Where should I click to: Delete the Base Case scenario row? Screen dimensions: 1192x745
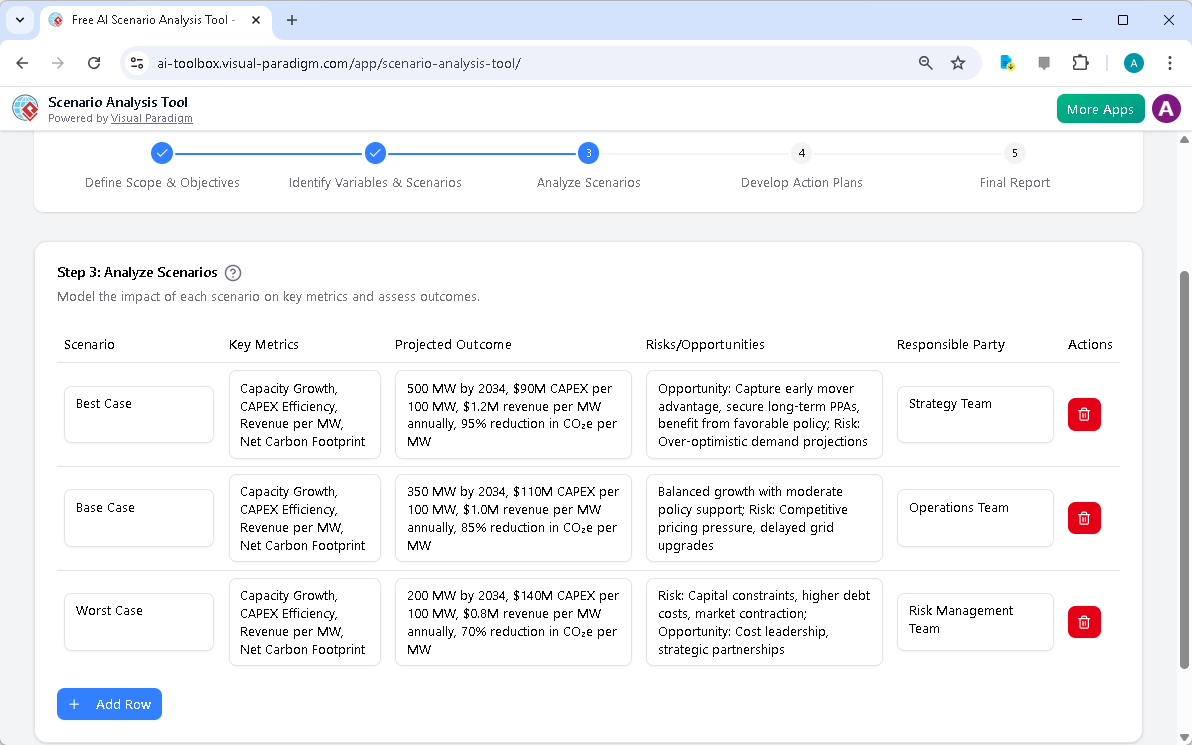click(x=1084, y=518)
